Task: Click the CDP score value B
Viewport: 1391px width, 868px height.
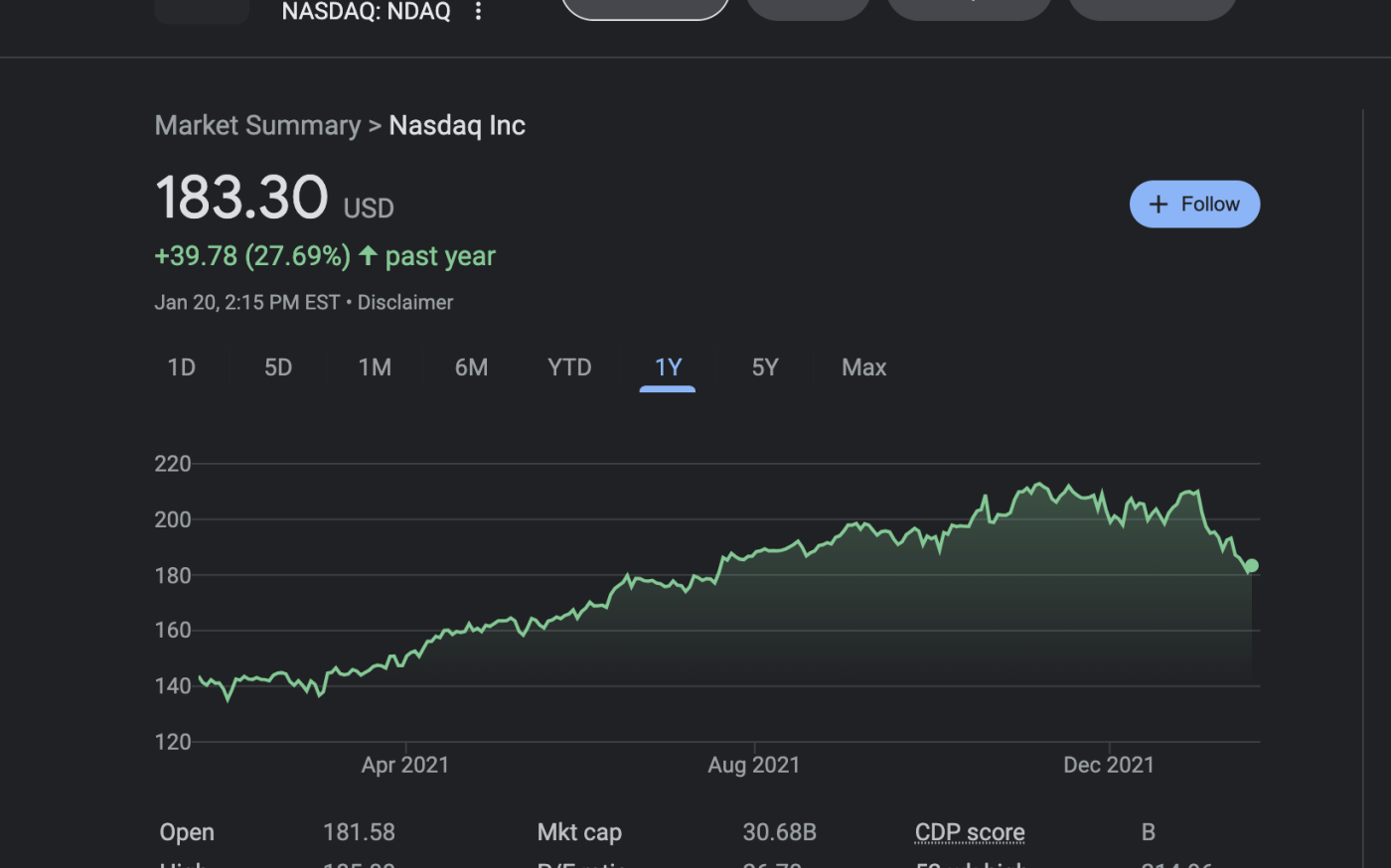Action: point(1149,832)
